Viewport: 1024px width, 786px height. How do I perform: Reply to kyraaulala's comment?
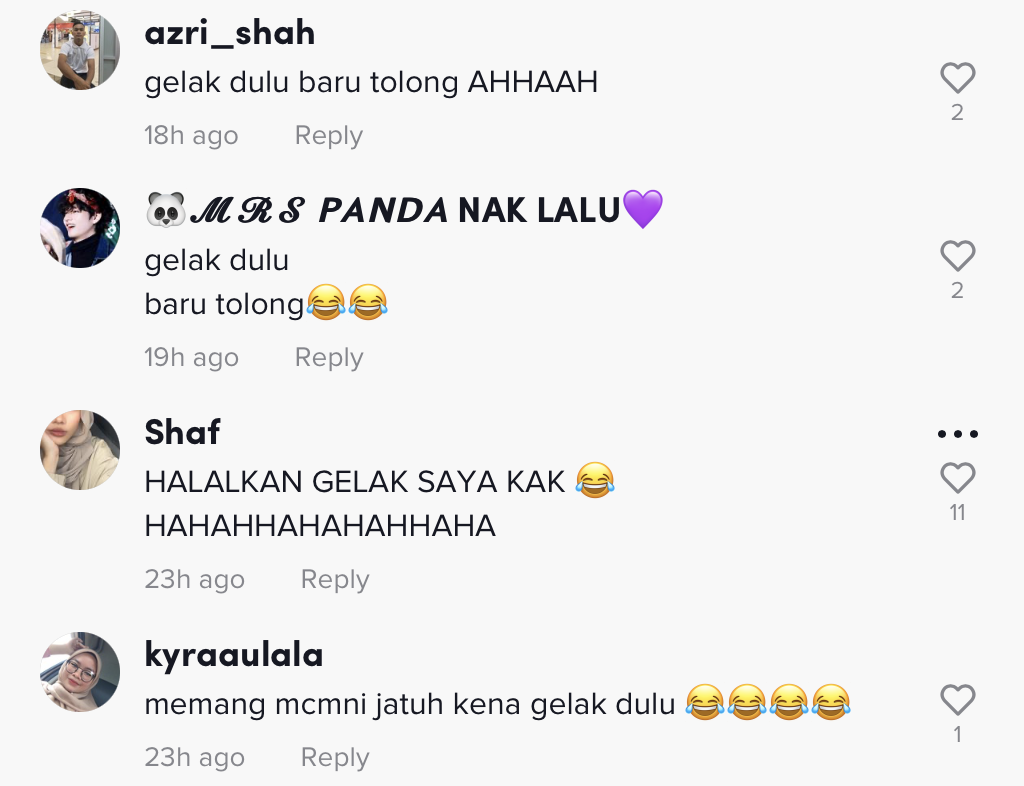tap(335, 757)
